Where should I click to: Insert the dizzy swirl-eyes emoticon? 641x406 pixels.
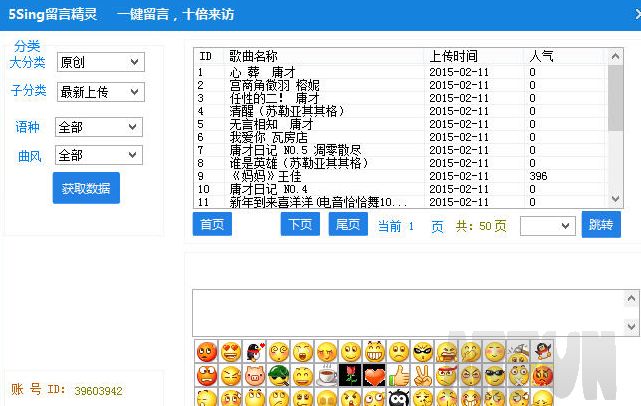point(279,351)
